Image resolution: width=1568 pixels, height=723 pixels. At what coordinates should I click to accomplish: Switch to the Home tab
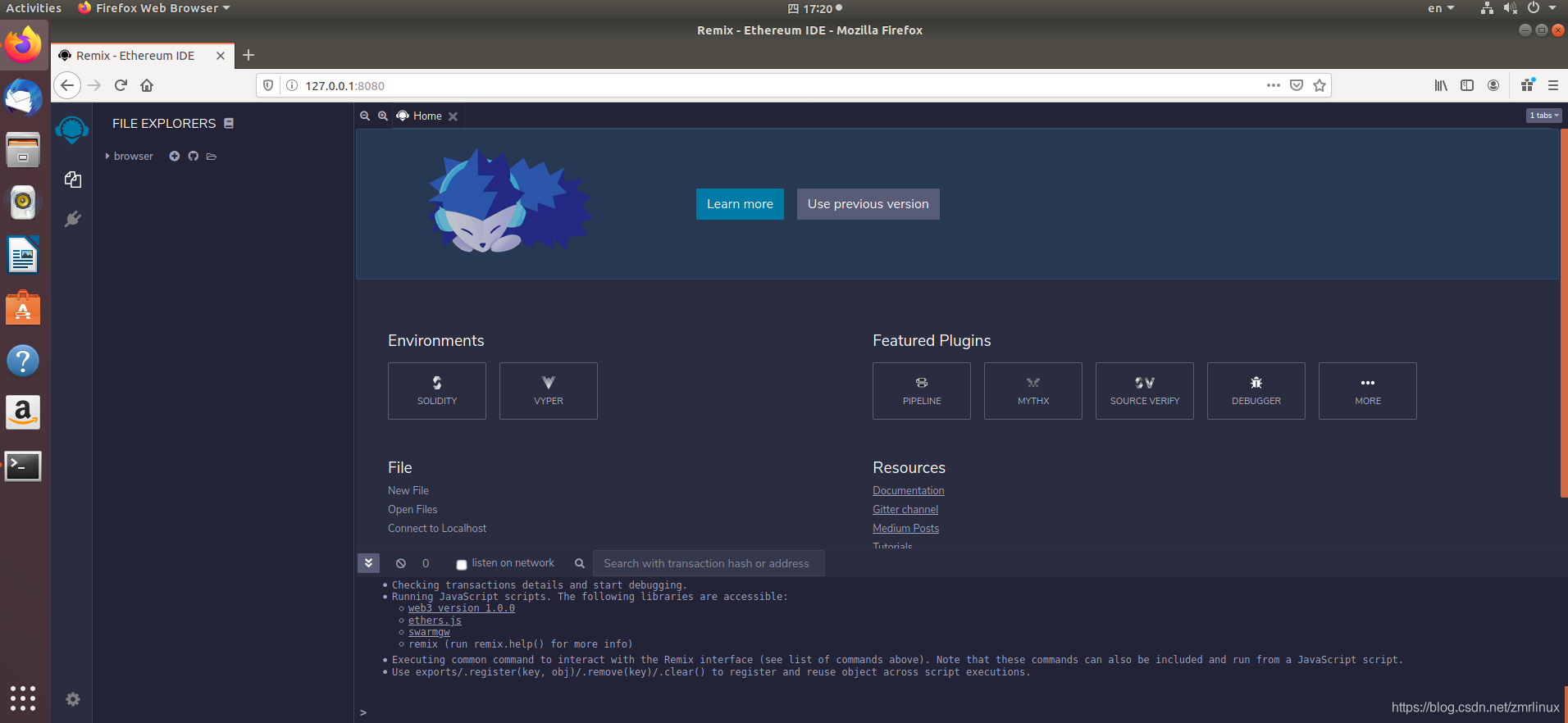click(x=427, y=116)
